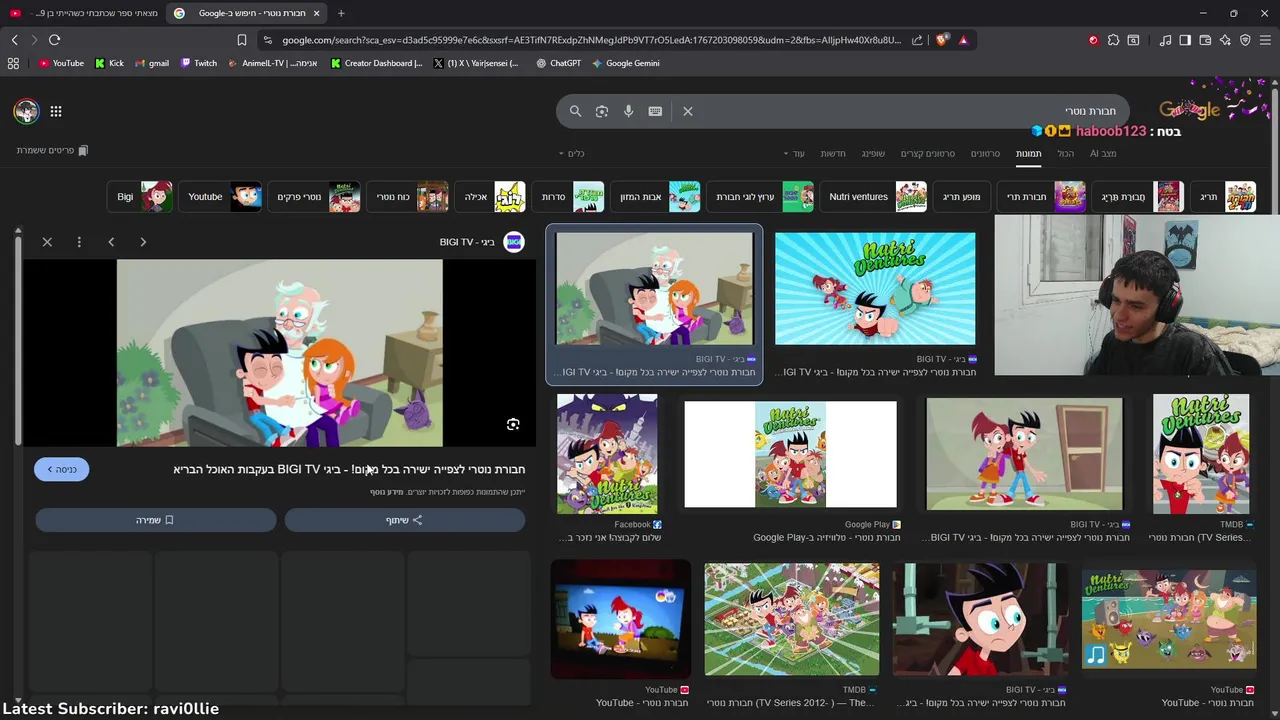Image resolution: width=1280 pixels, height=720 pixels.
Task: Open the browser hamburger menu
Action: click(x=1265, y=40)
